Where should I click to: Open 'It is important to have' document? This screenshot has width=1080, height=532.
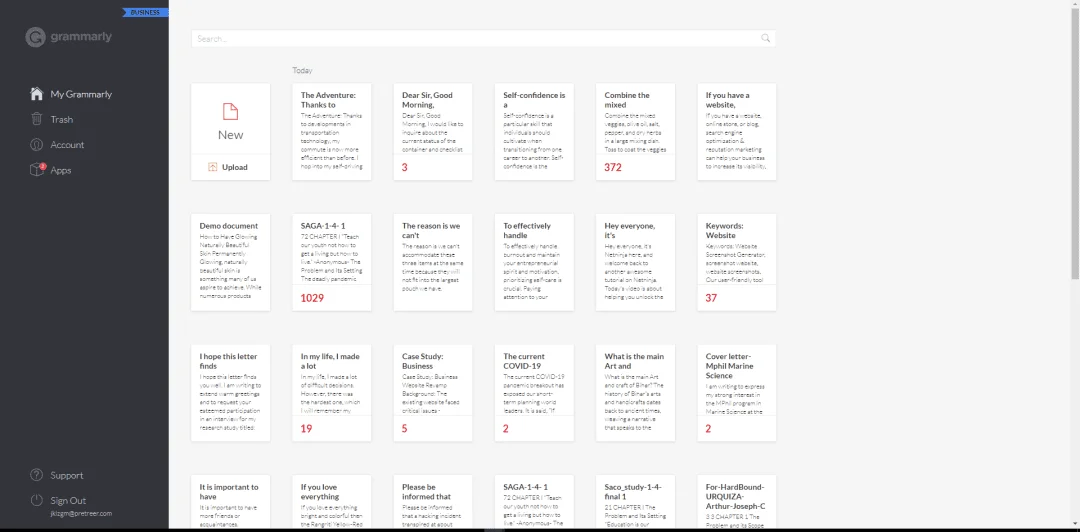[230, 502]
